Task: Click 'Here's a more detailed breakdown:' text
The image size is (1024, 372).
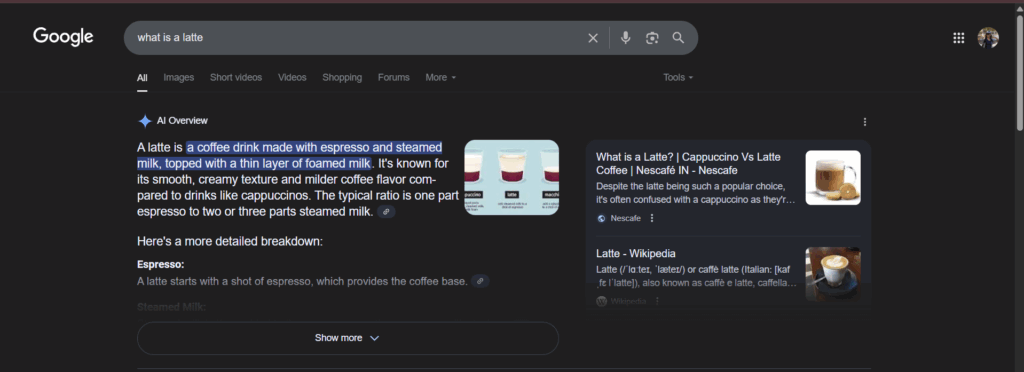Action: coord(230,242)
